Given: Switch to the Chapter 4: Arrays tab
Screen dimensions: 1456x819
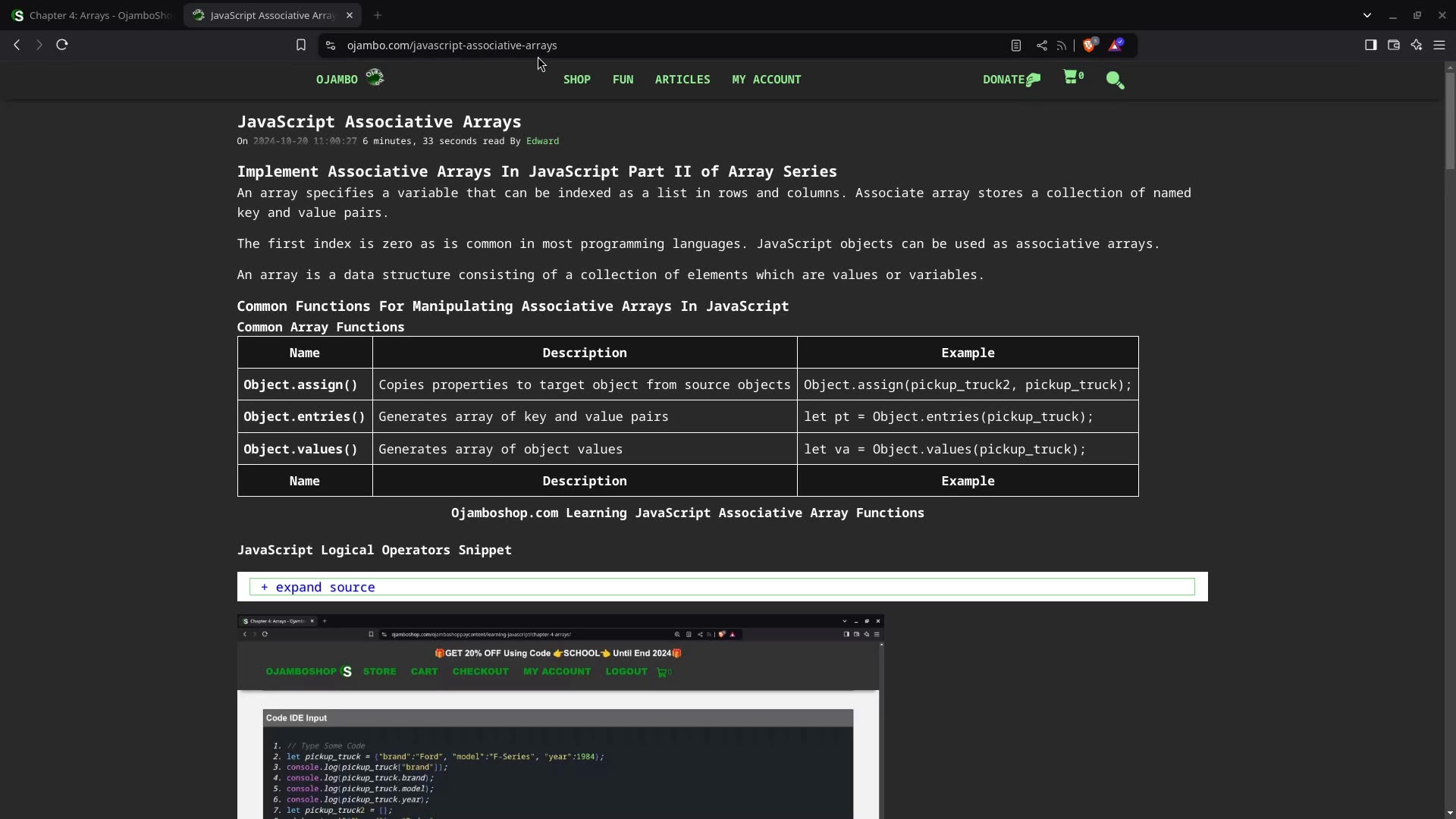Looking at the screenshot, I should click(x=91, y=15).
